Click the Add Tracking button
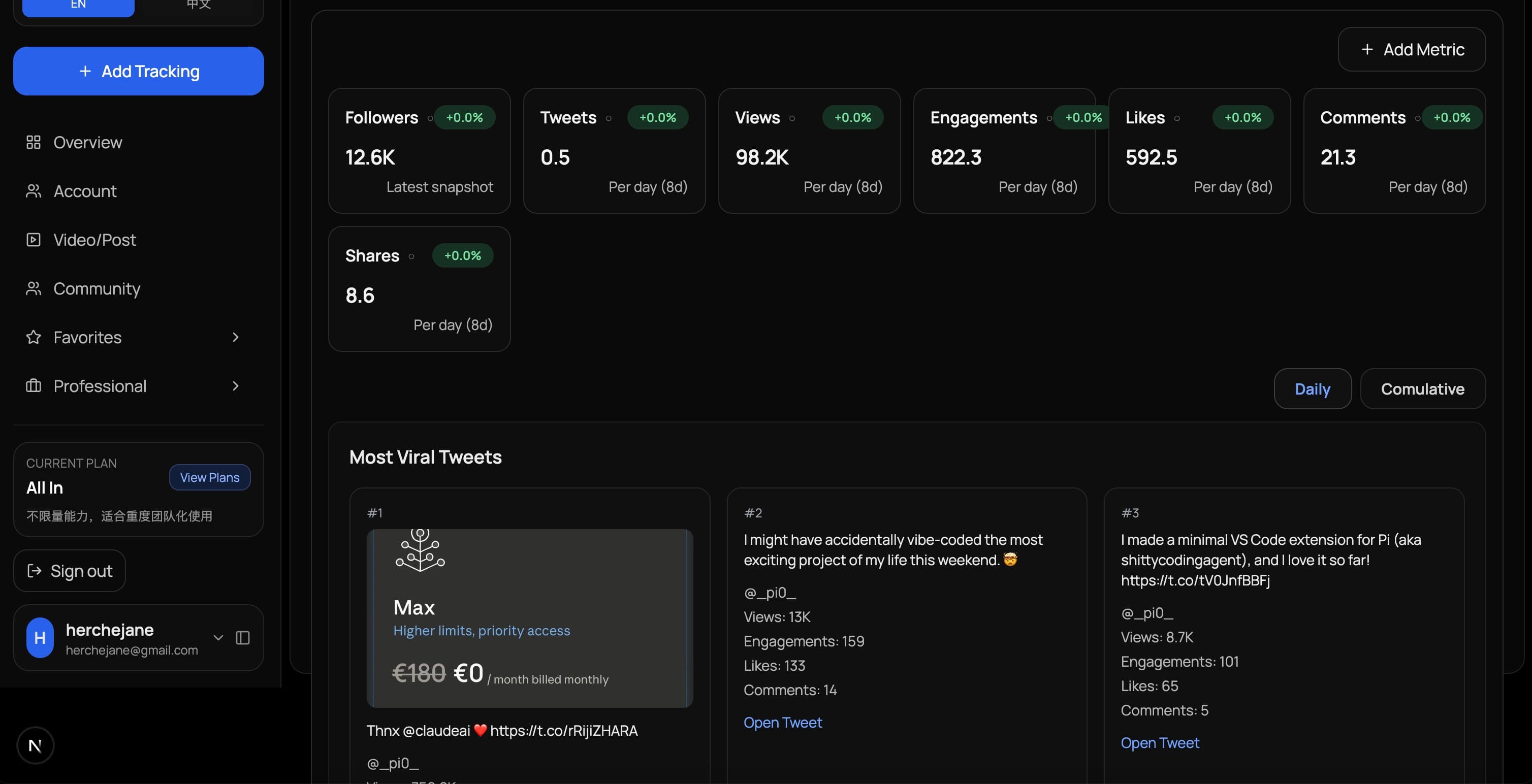 (x=138, y=71)
